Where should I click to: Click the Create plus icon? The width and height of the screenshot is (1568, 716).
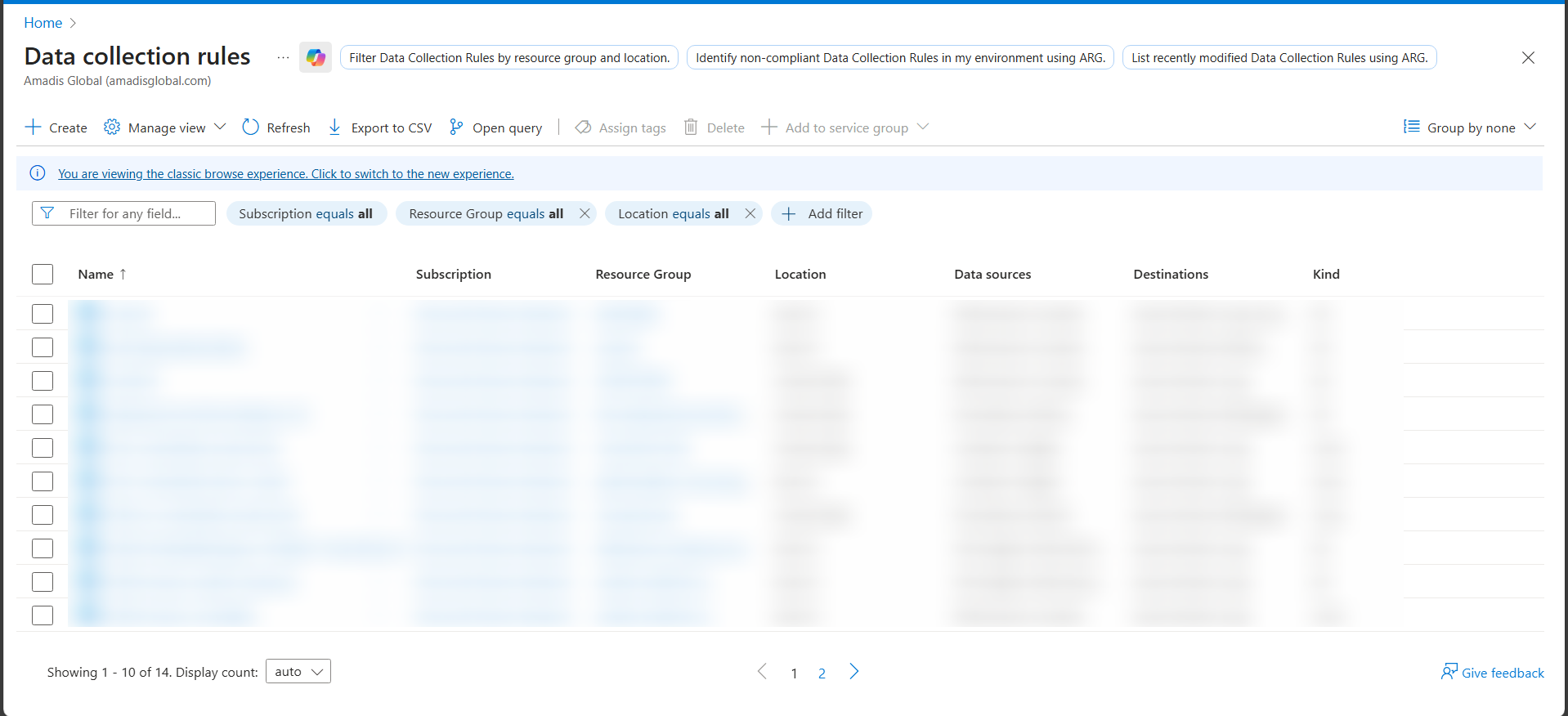33,128
